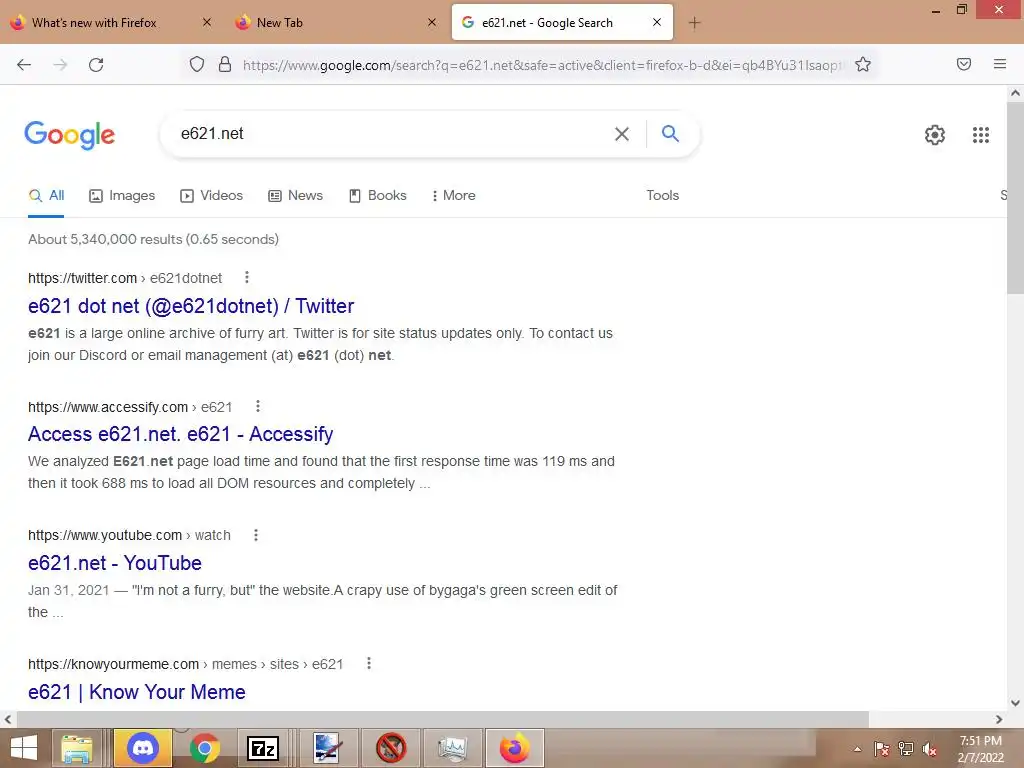Open the Tools options
The height and width of the screenshot is (768, 1024).
pos(662,195)
